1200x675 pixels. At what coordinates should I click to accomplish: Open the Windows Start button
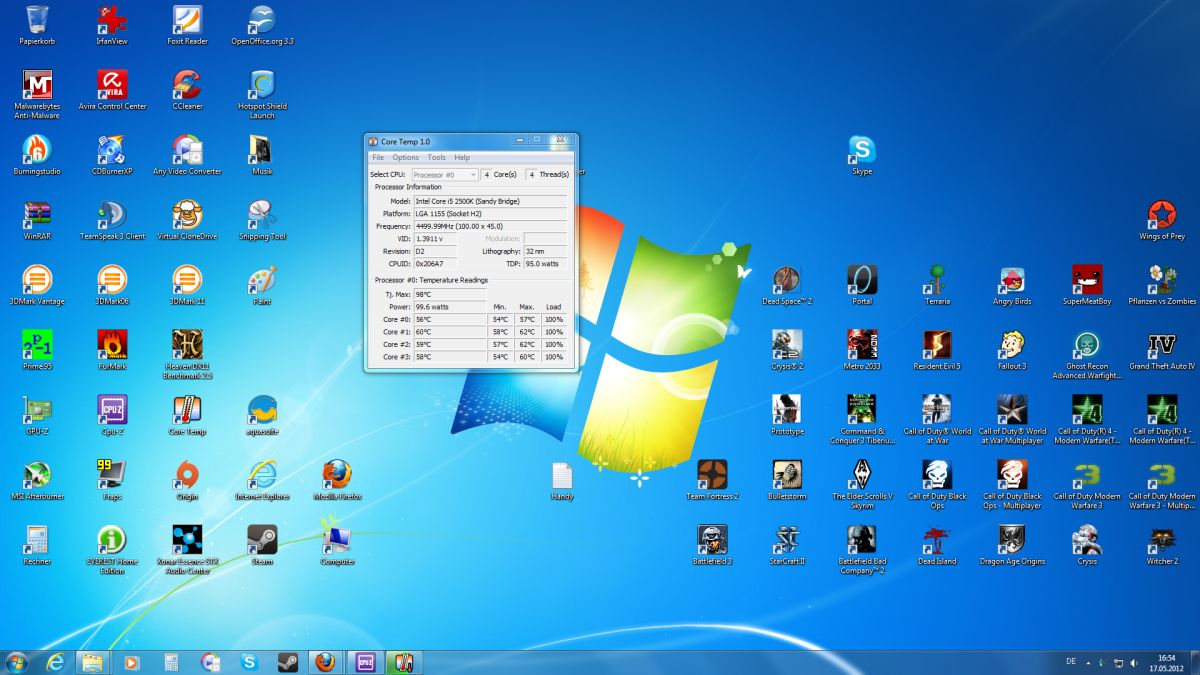(x=16, y=661)
